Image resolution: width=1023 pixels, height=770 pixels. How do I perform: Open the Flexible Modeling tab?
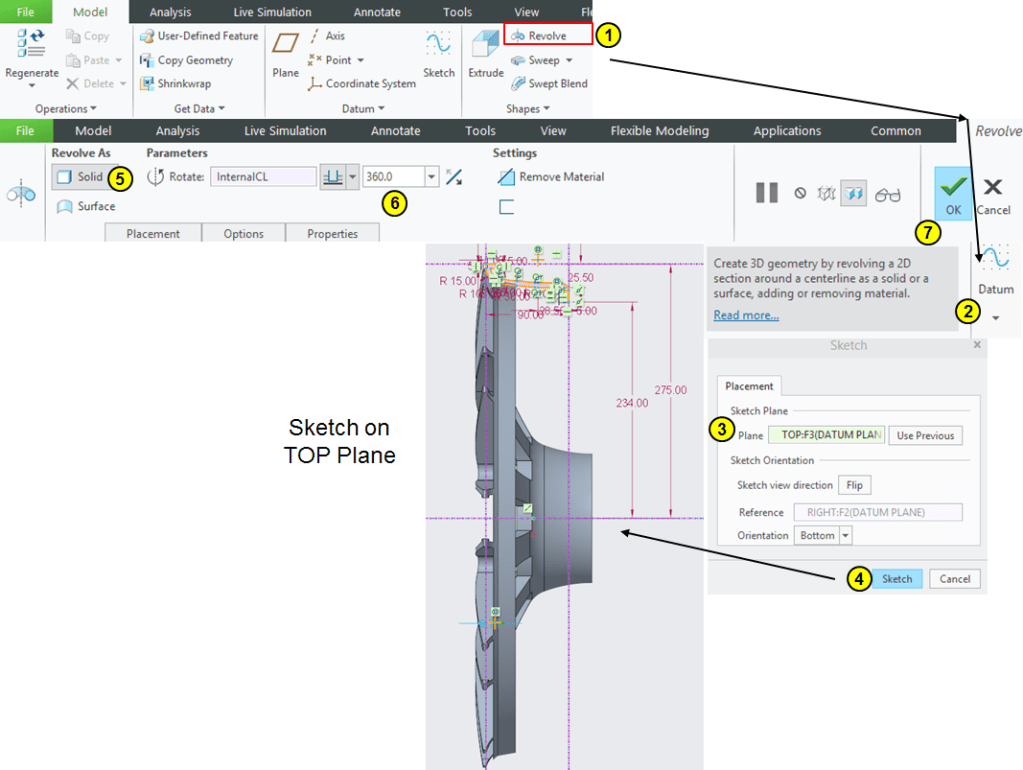(659, 131)
